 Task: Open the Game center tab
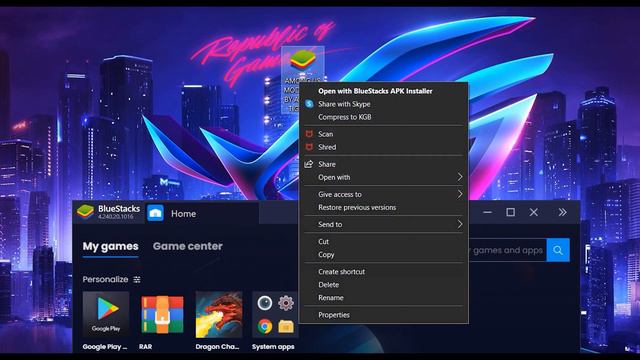(x=188, y=246)
